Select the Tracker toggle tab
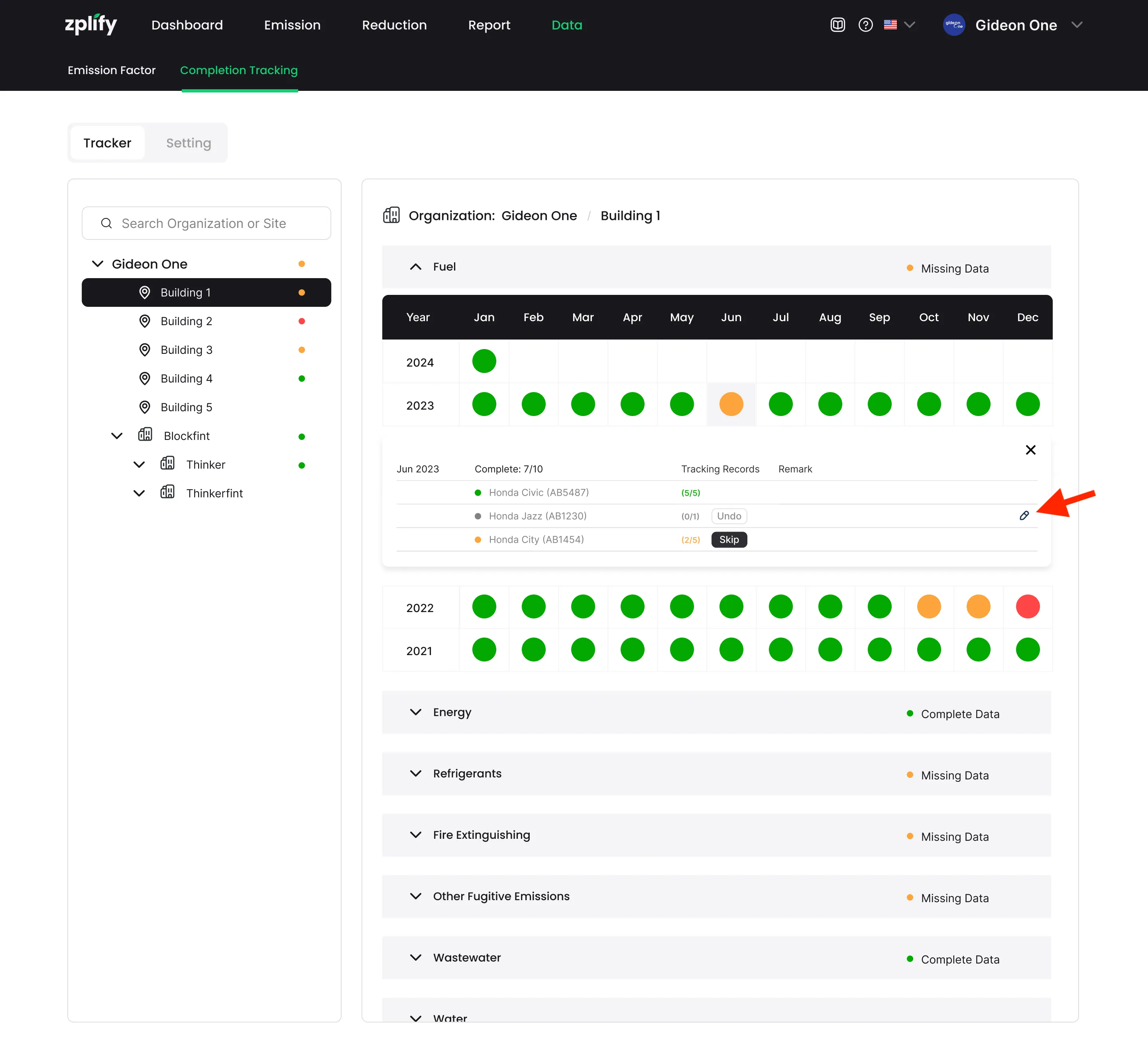1148x1048 pixels. [107, 143]
